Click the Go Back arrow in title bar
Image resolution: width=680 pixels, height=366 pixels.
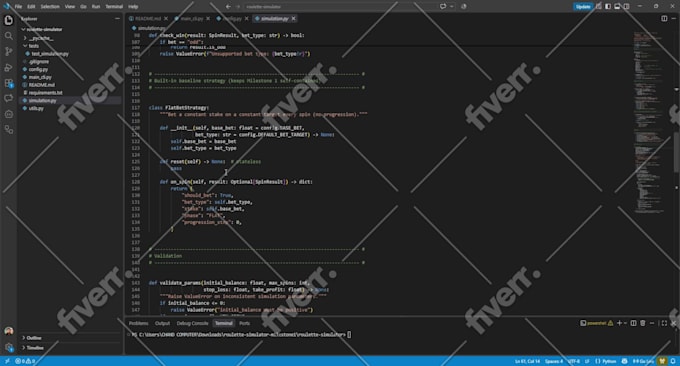point(228,7)
